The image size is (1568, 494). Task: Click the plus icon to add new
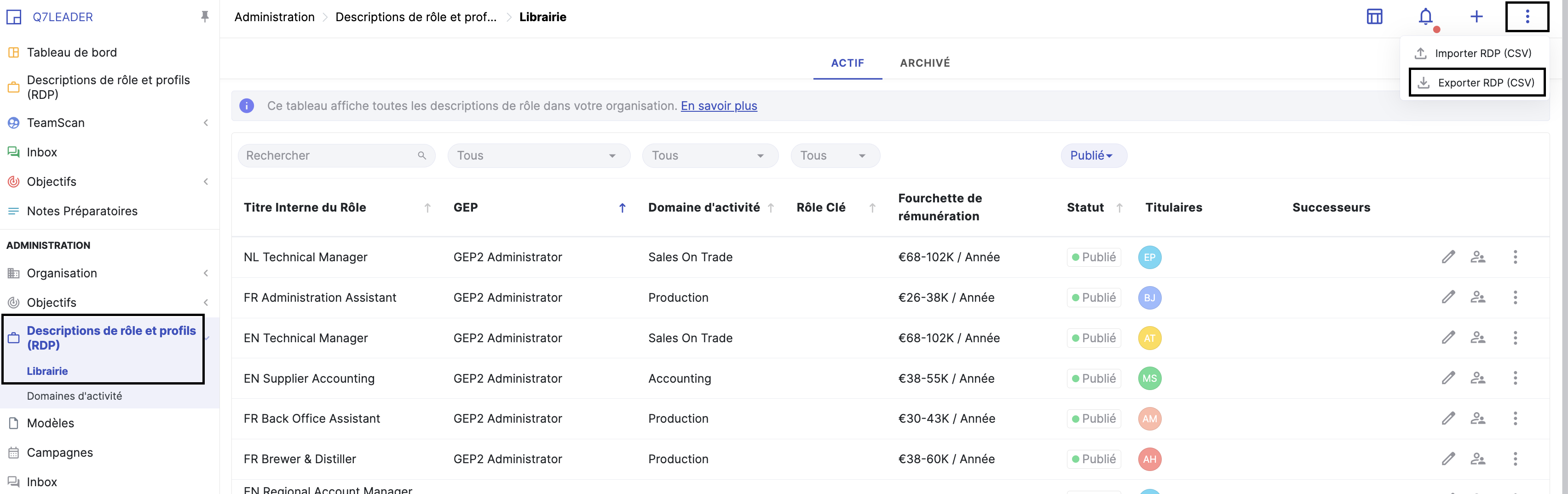tap(1476, 17)
